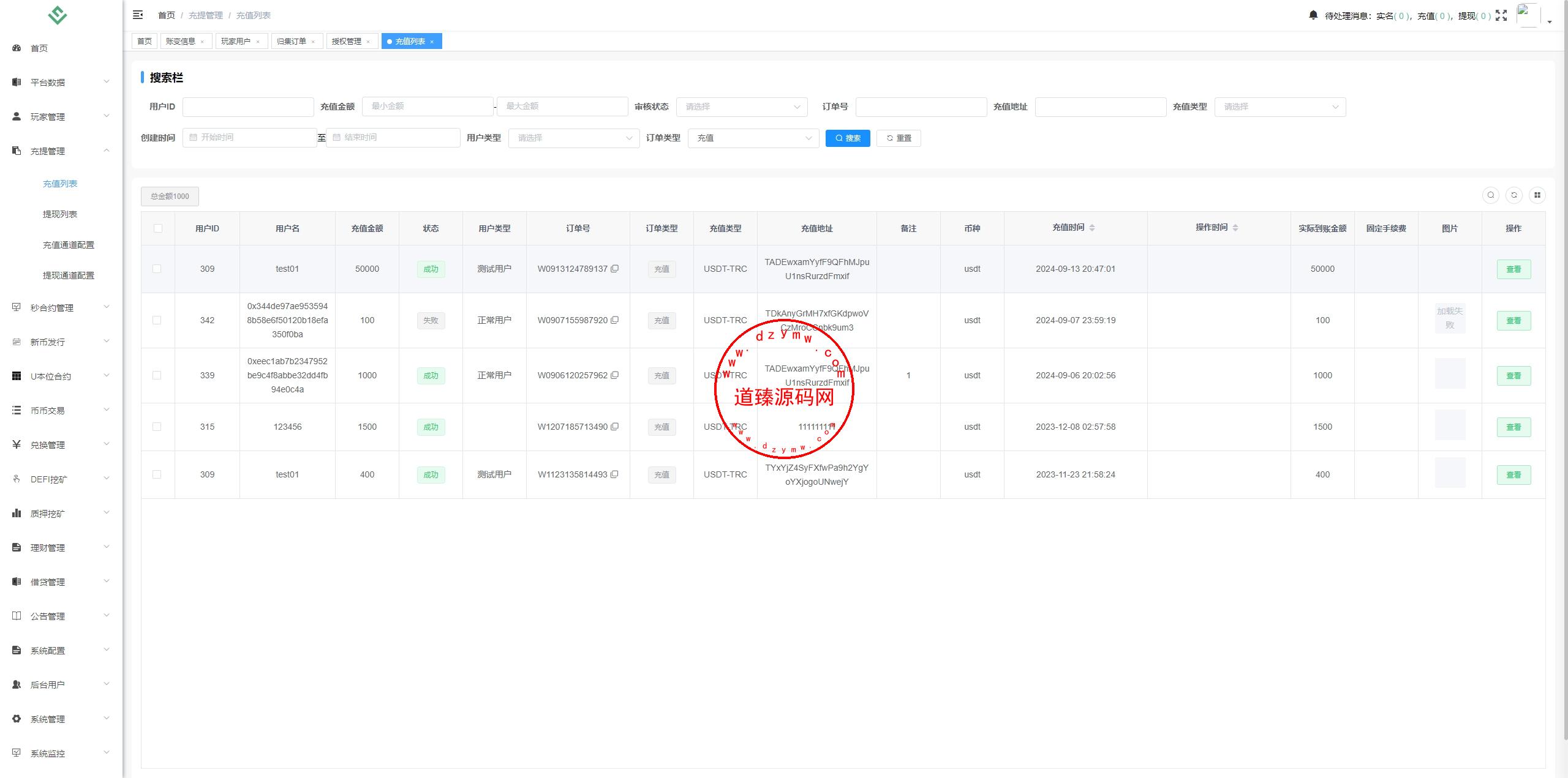Select 充值列表 submenu item
The width and height of the screenshot is (1568, 778).
[60, 184]
